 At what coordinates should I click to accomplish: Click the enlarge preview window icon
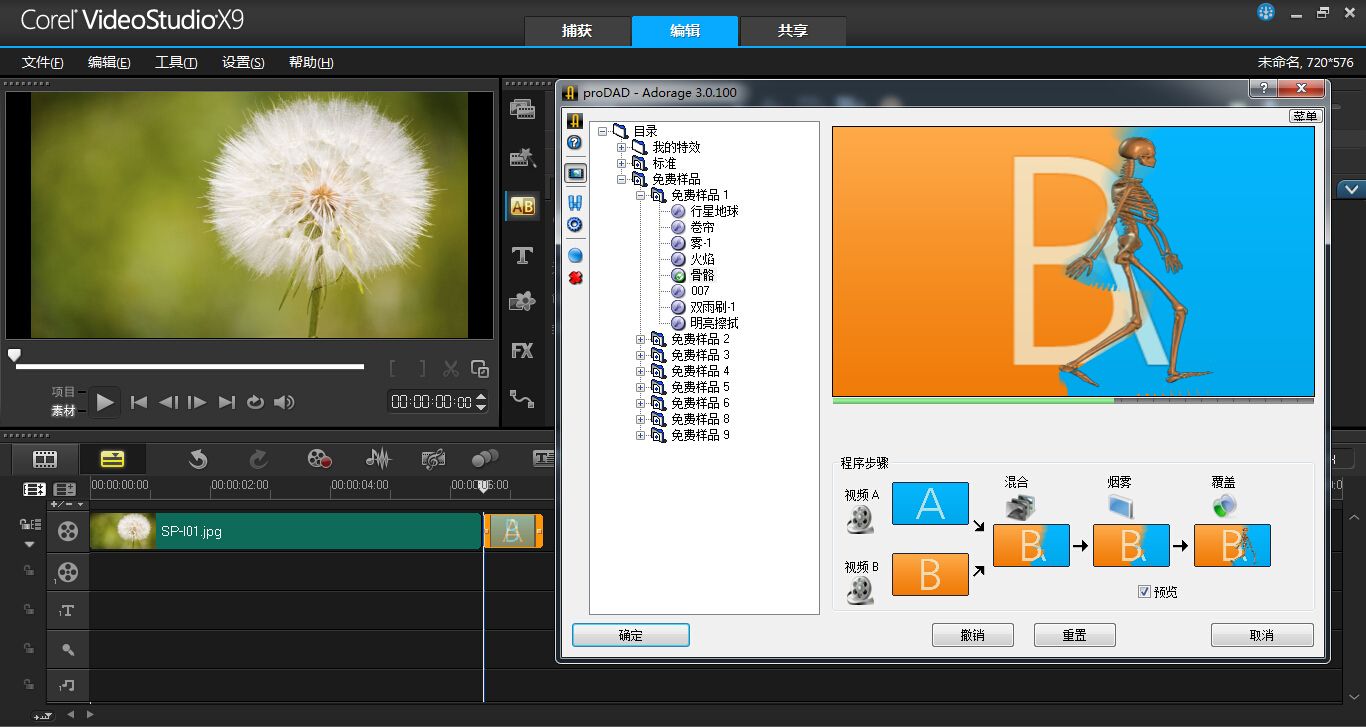[481, 369]
